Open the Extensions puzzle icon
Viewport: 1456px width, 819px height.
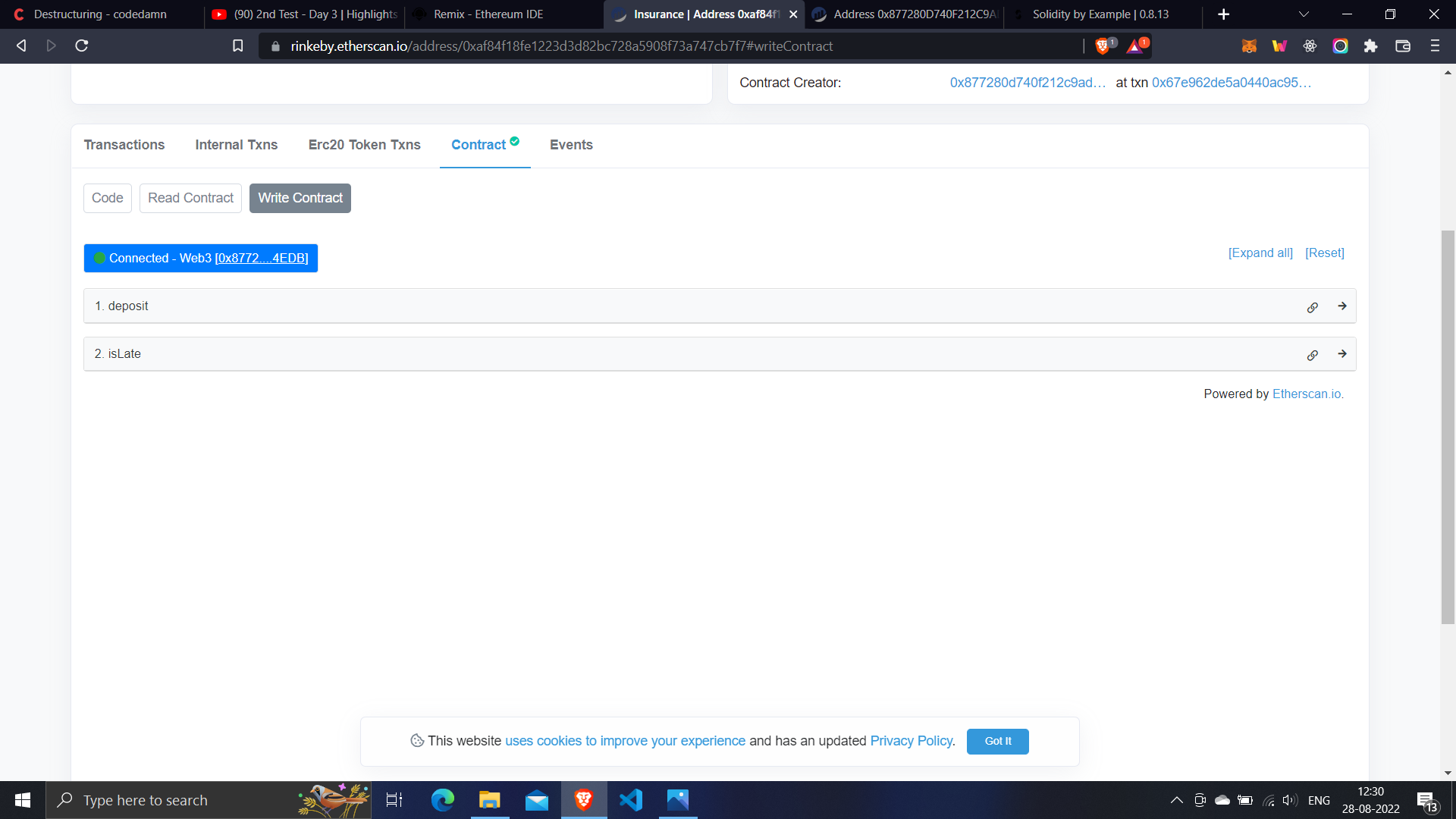point(1370,45)
